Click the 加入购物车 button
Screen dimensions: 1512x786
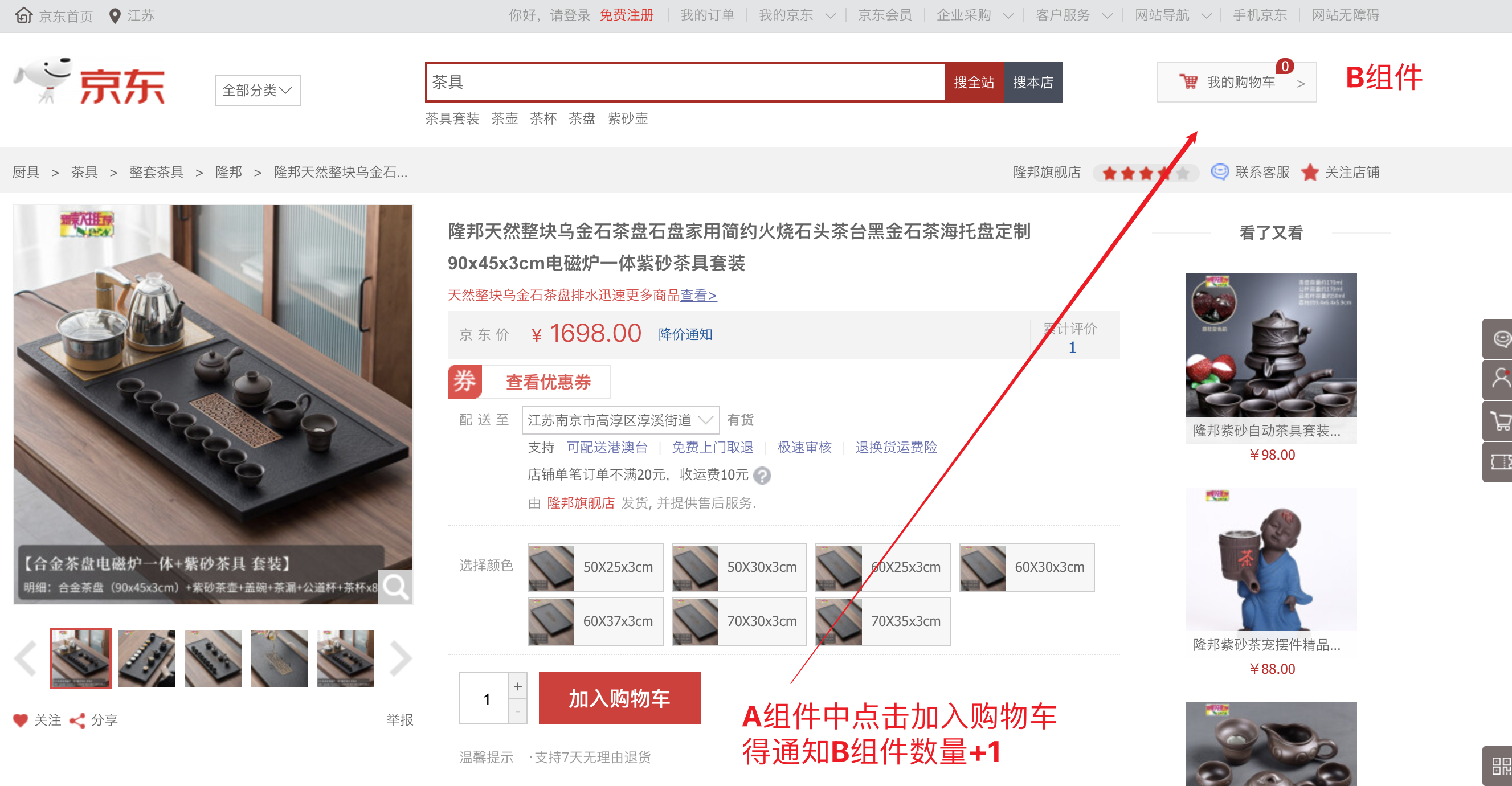pos(619,698)
